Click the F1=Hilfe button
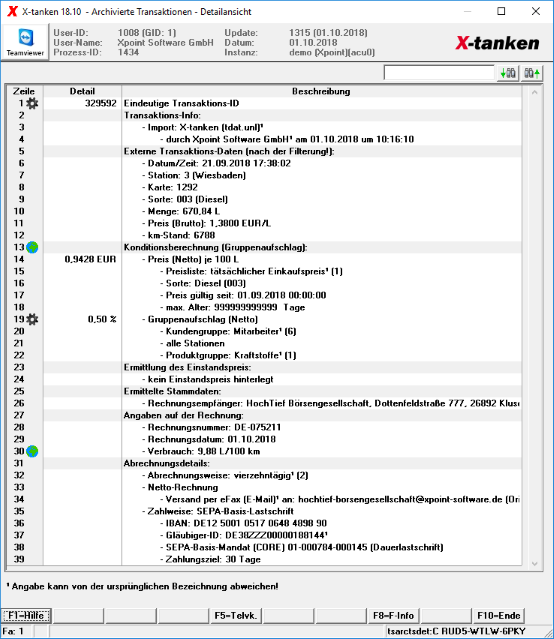The image size is (554, 639). click(26, 615)
